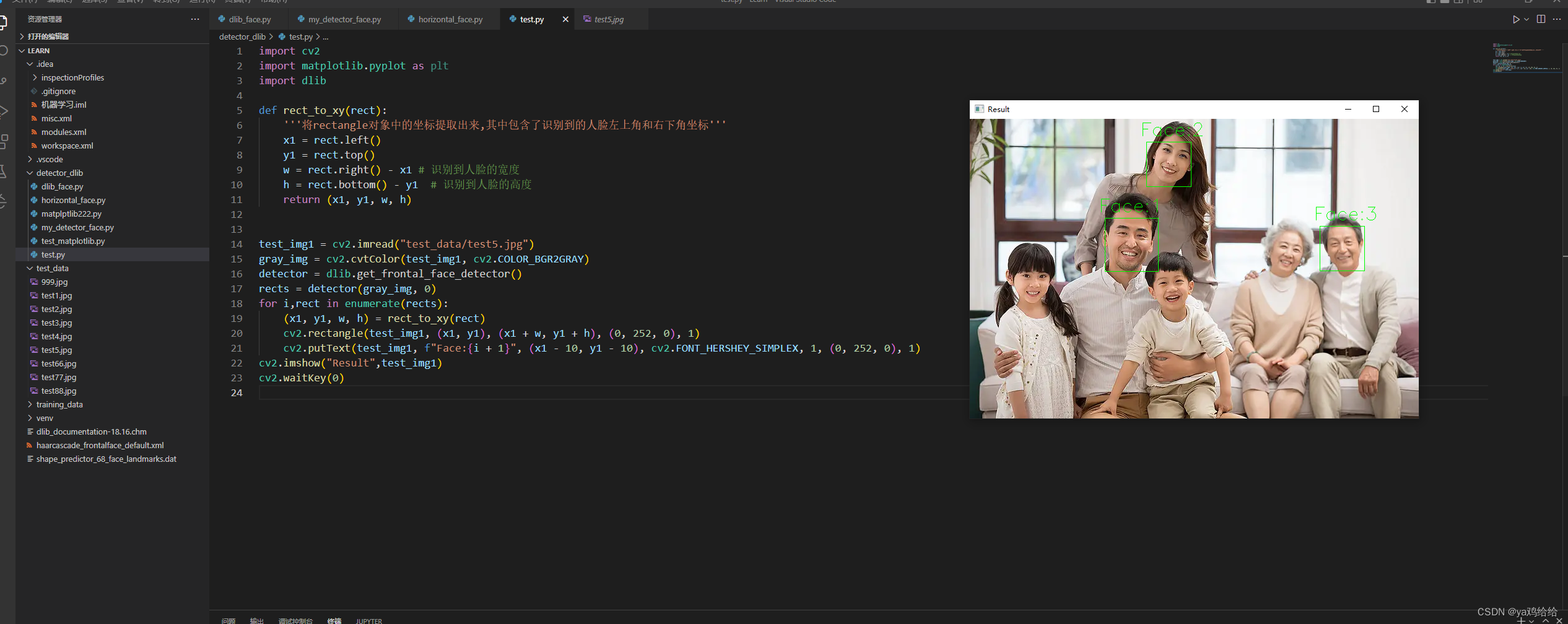The width and height of the screenshot is (1568, 624).
Task: Open the Split Editor icon in tab bar
Action: tap(1541, 19)
